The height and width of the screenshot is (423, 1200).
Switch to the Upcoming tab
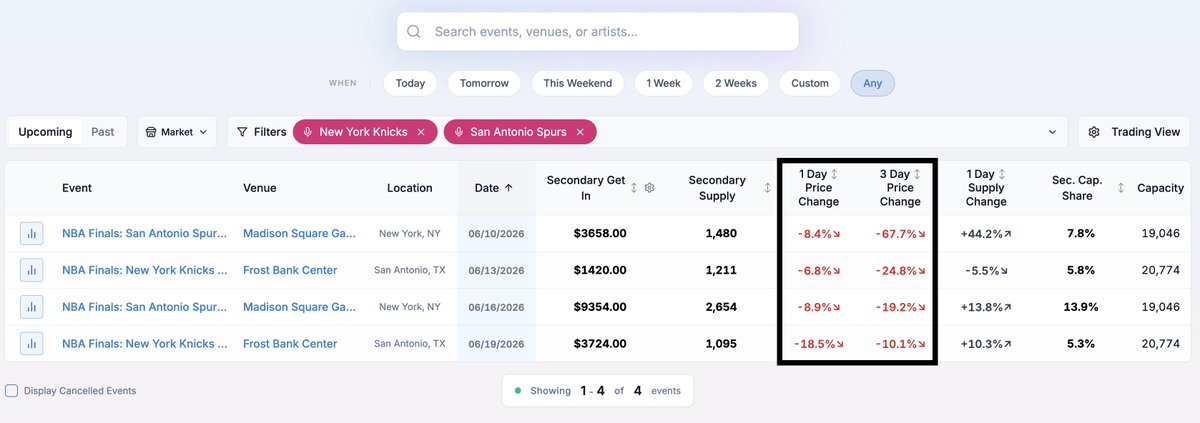(45, 132)
